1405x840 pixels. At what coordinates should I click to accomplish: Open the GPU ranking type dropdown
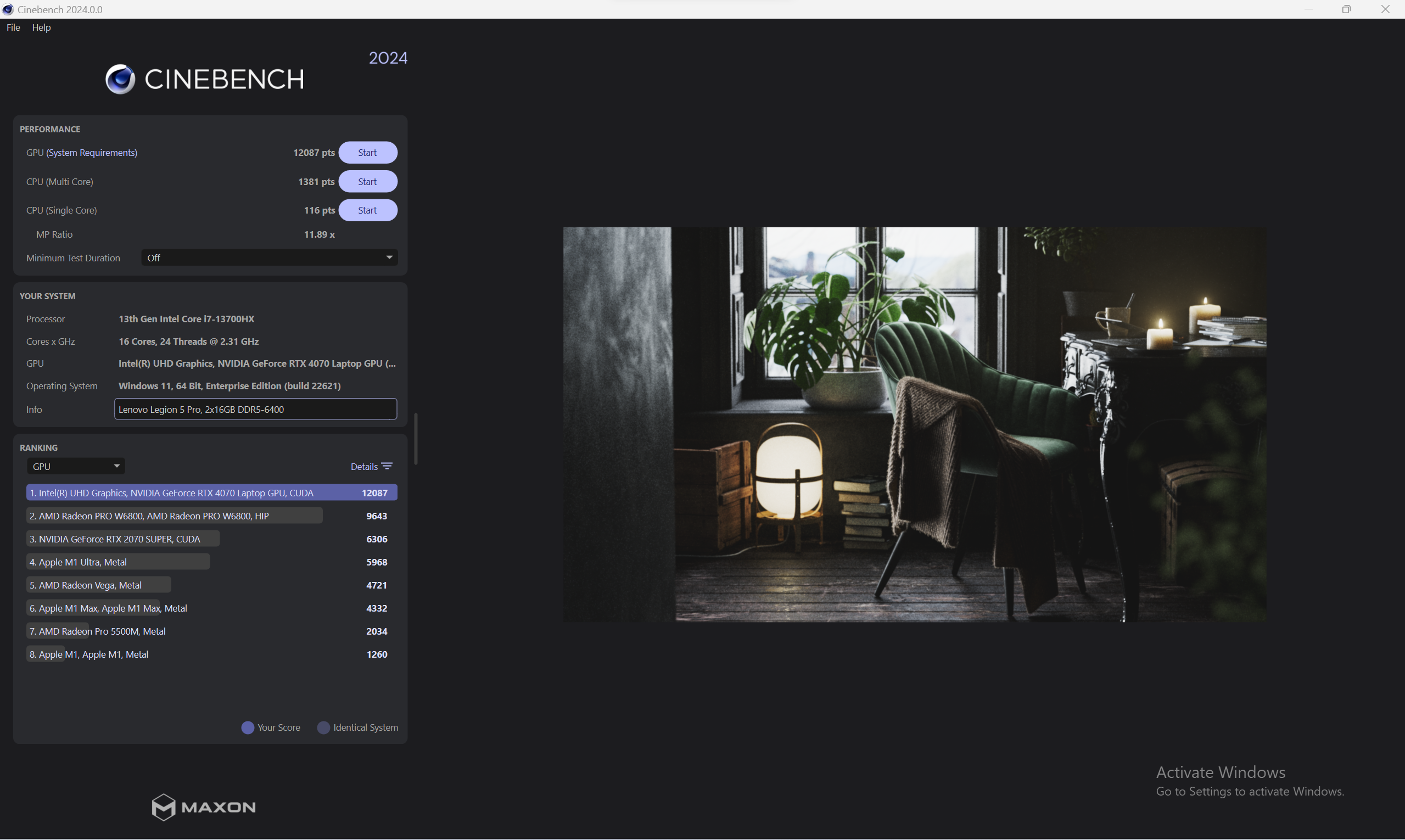coord(76,467)
